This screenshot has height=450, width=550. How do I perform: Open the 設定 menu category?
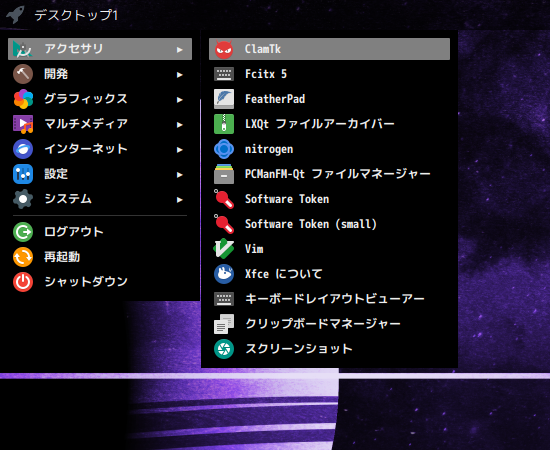point(100,174)
